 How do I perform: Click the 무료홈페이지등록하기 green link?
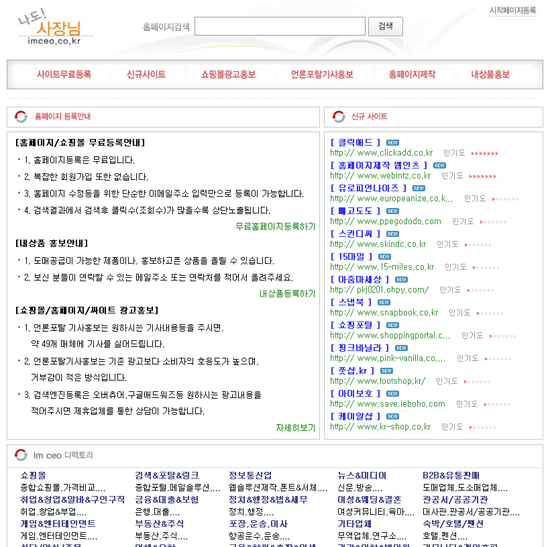[x=275, y=226]
